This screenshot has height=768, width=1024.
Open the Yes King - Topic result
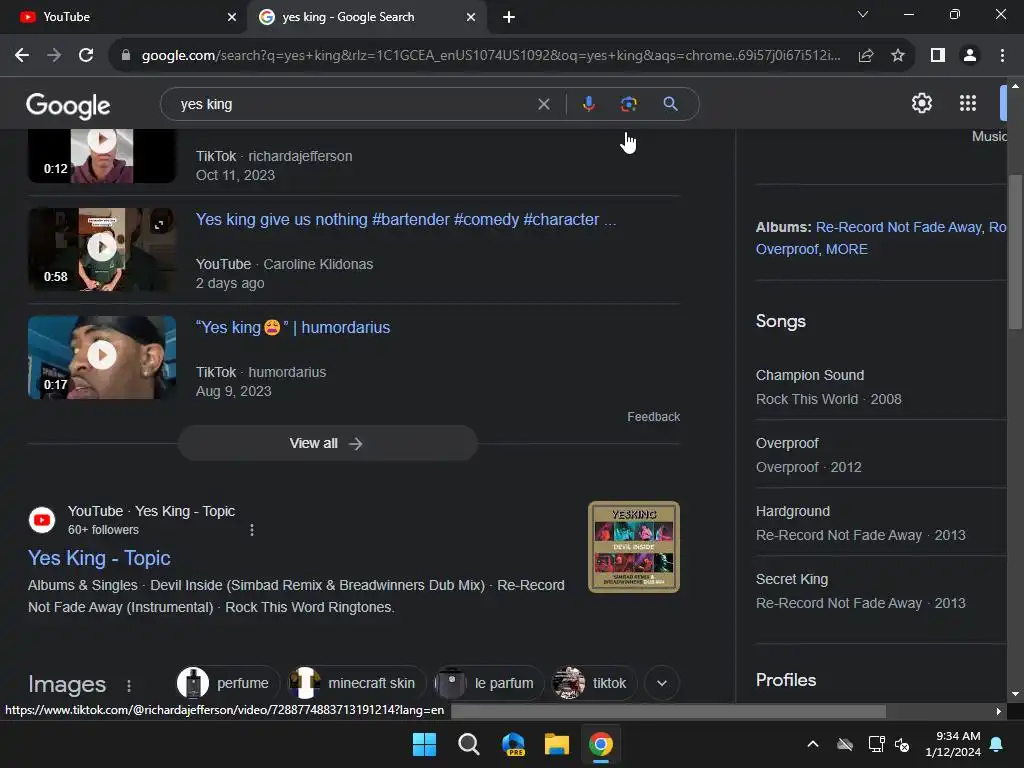[x=99, y=558]
